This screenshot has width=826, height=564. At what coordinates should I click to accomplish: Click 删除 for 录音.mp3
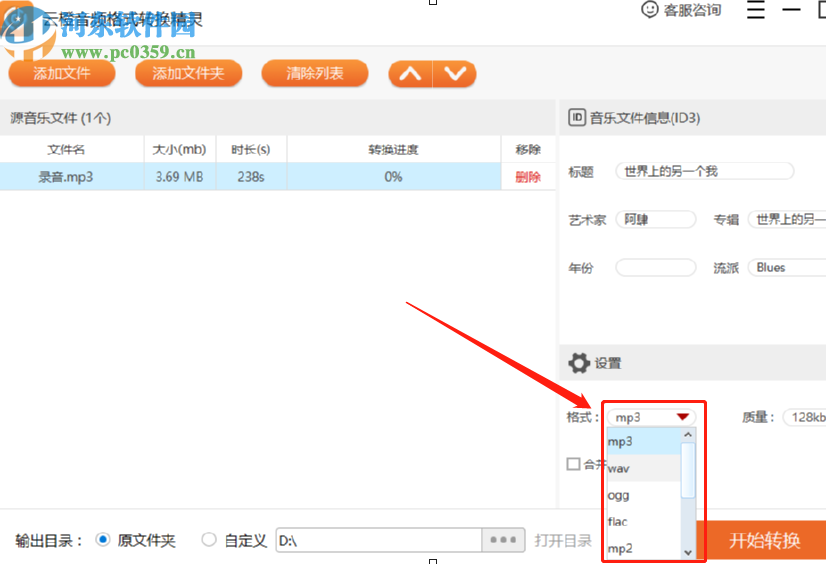[528, 177]
